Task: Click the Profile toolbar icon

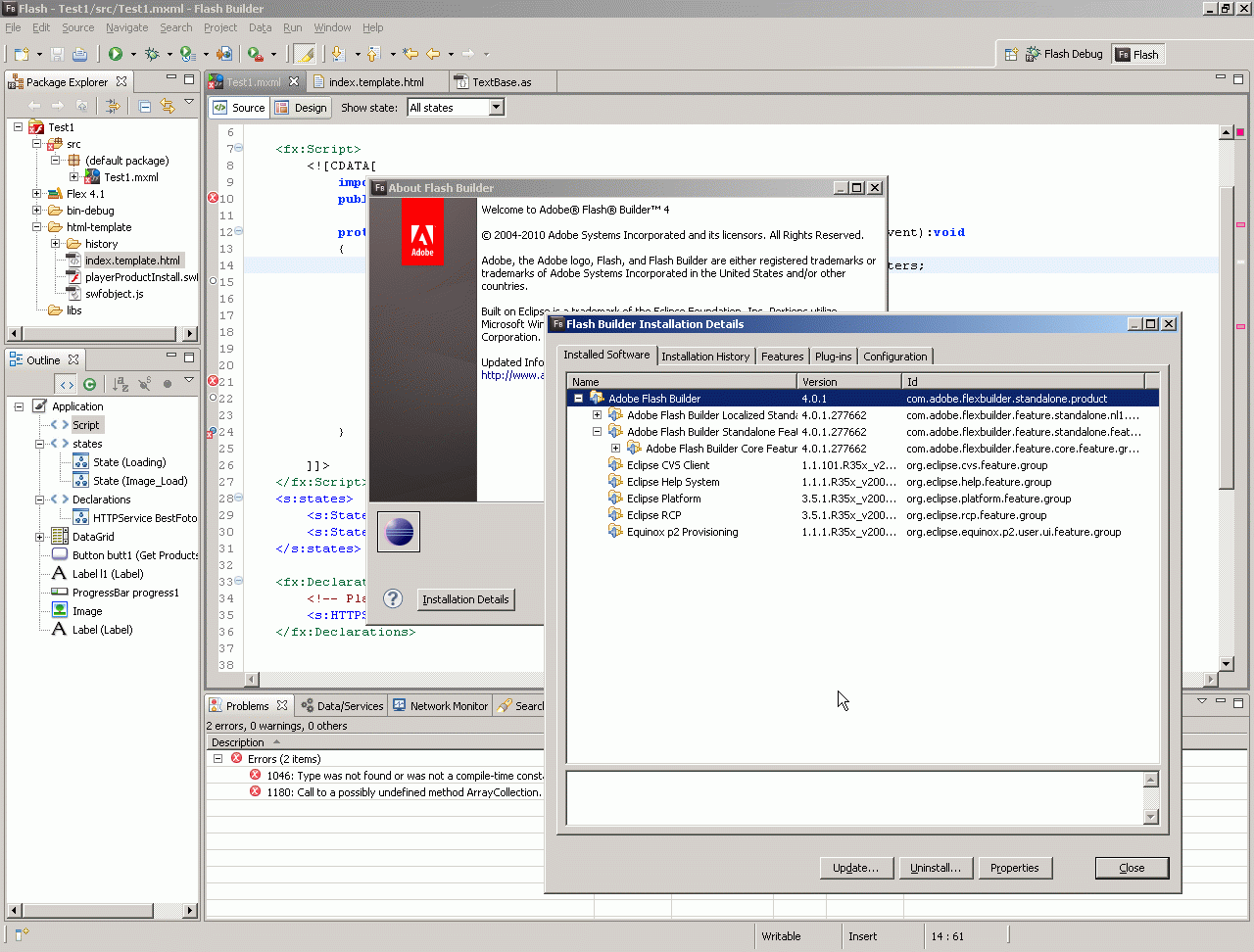Action: tap(187, 54)
